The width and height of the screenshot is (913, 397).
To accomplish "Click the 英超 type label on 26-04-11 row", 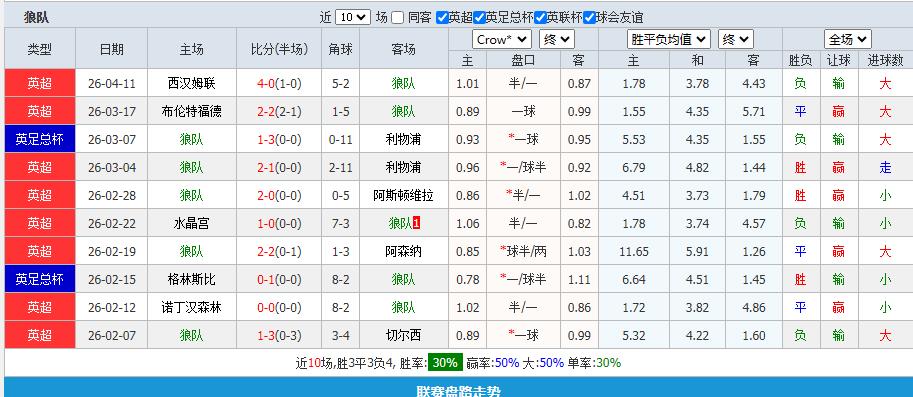I will point(40,83).
